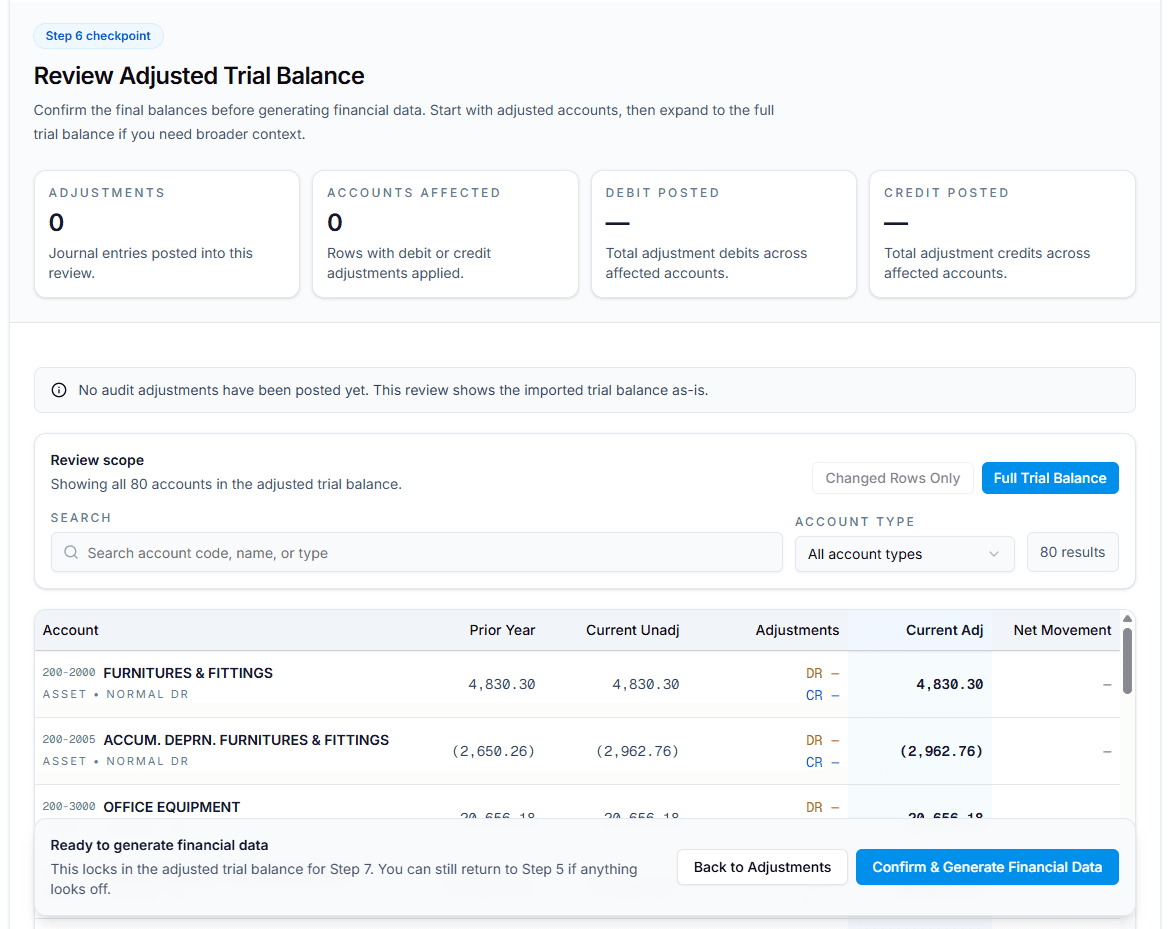Click the ADJUSTMENTS summary card

pyautogui.click(x=167, y=234)
